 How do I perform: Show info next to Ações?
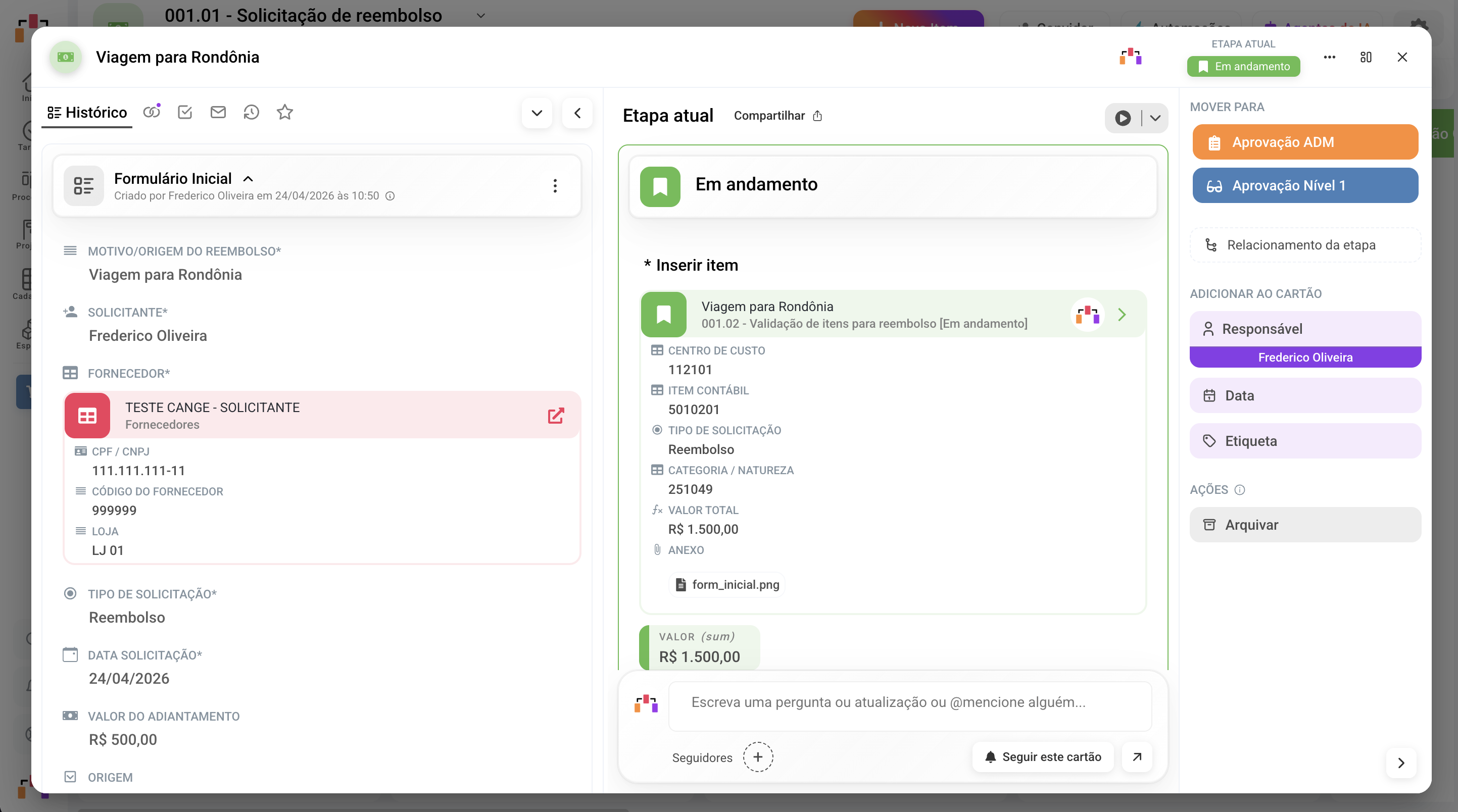[1240, 490]
